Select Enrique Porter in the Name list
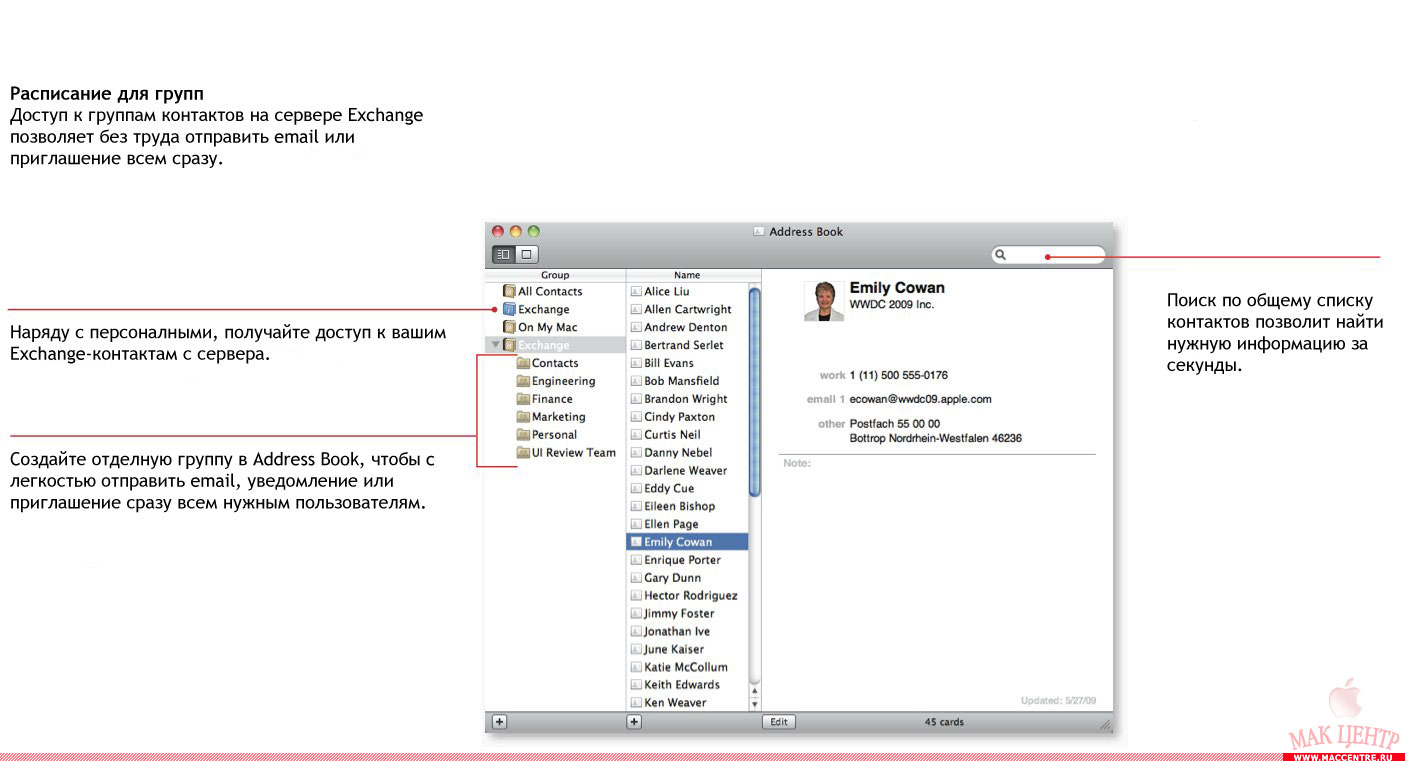1405x761 pixels. (687, 560)
